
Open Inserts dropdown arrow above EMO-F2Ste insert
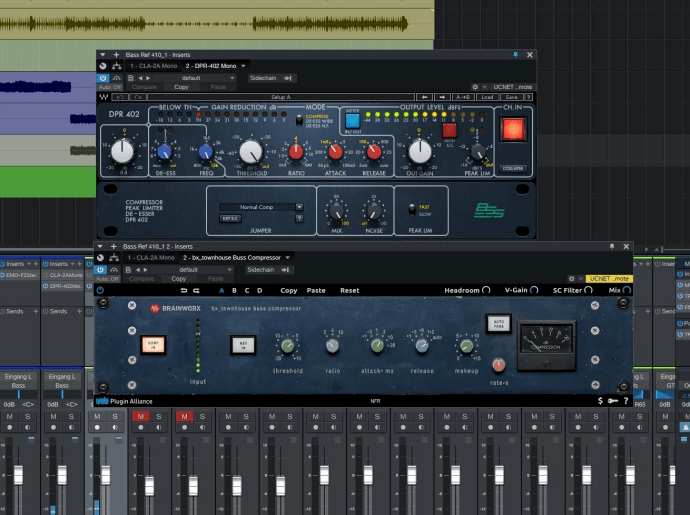pyautogui.click(x=29, y=264)
